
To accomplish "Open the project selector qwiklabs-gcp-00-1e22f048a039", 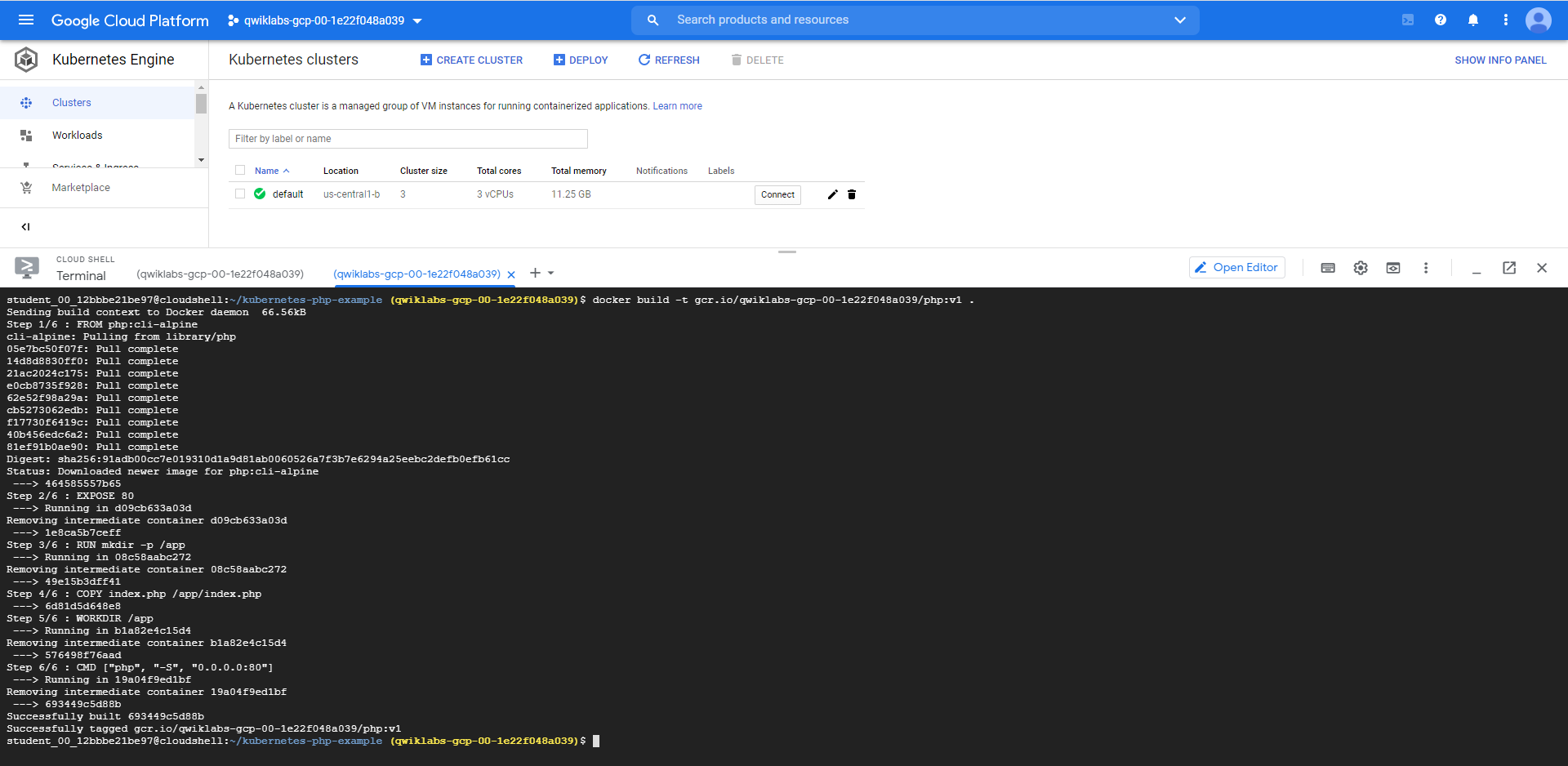I will coord(325,20).
